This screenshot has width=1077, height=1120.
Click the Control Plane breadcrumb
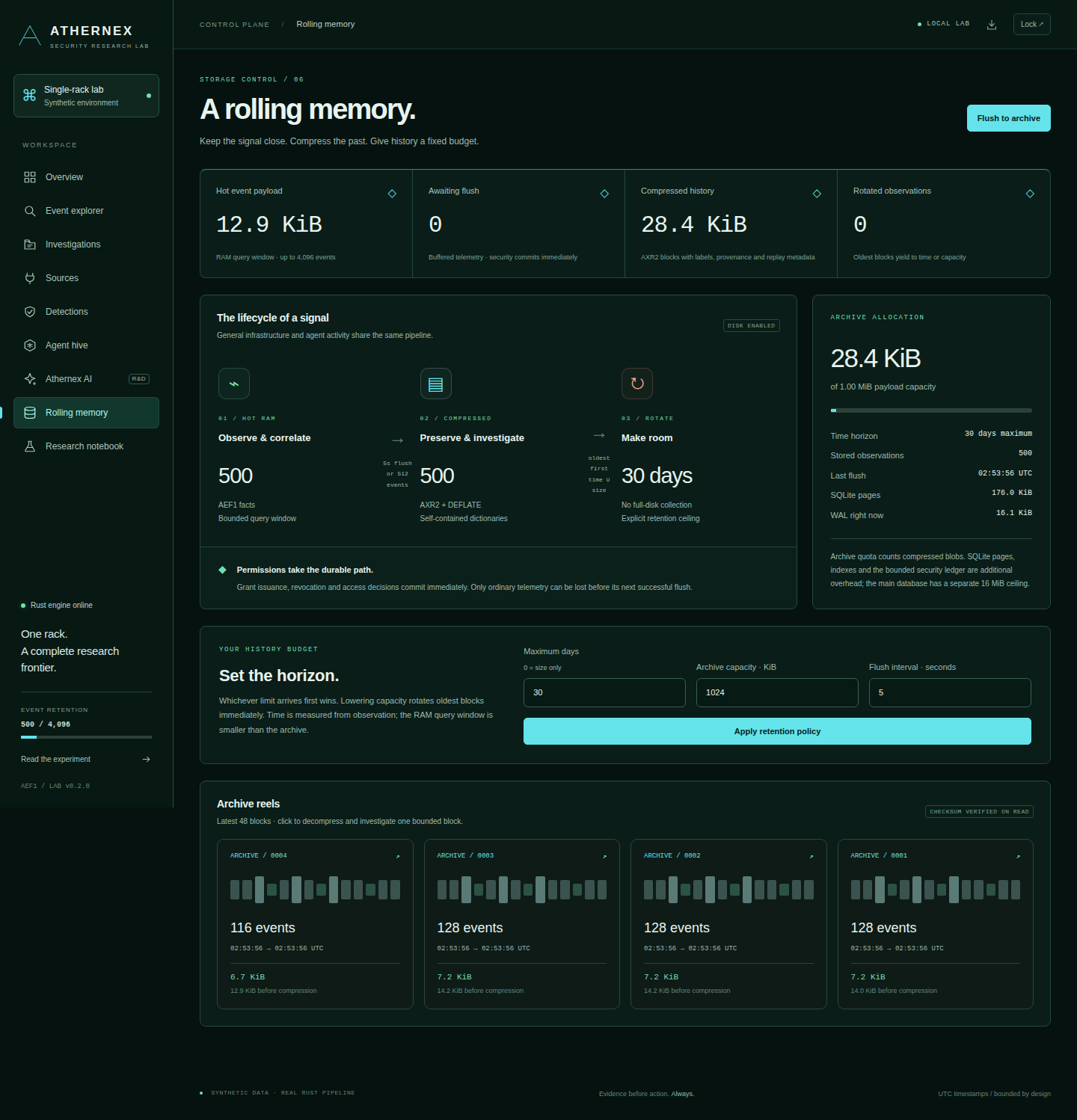point(234,25)
